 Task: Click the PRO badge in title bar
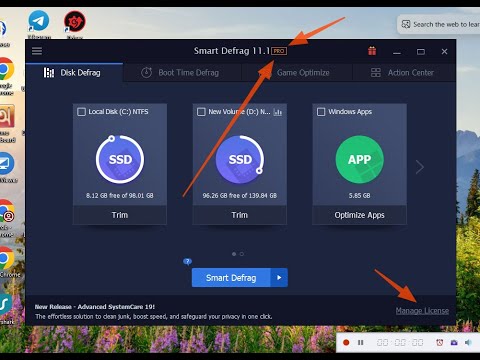(x=279, y=51)
